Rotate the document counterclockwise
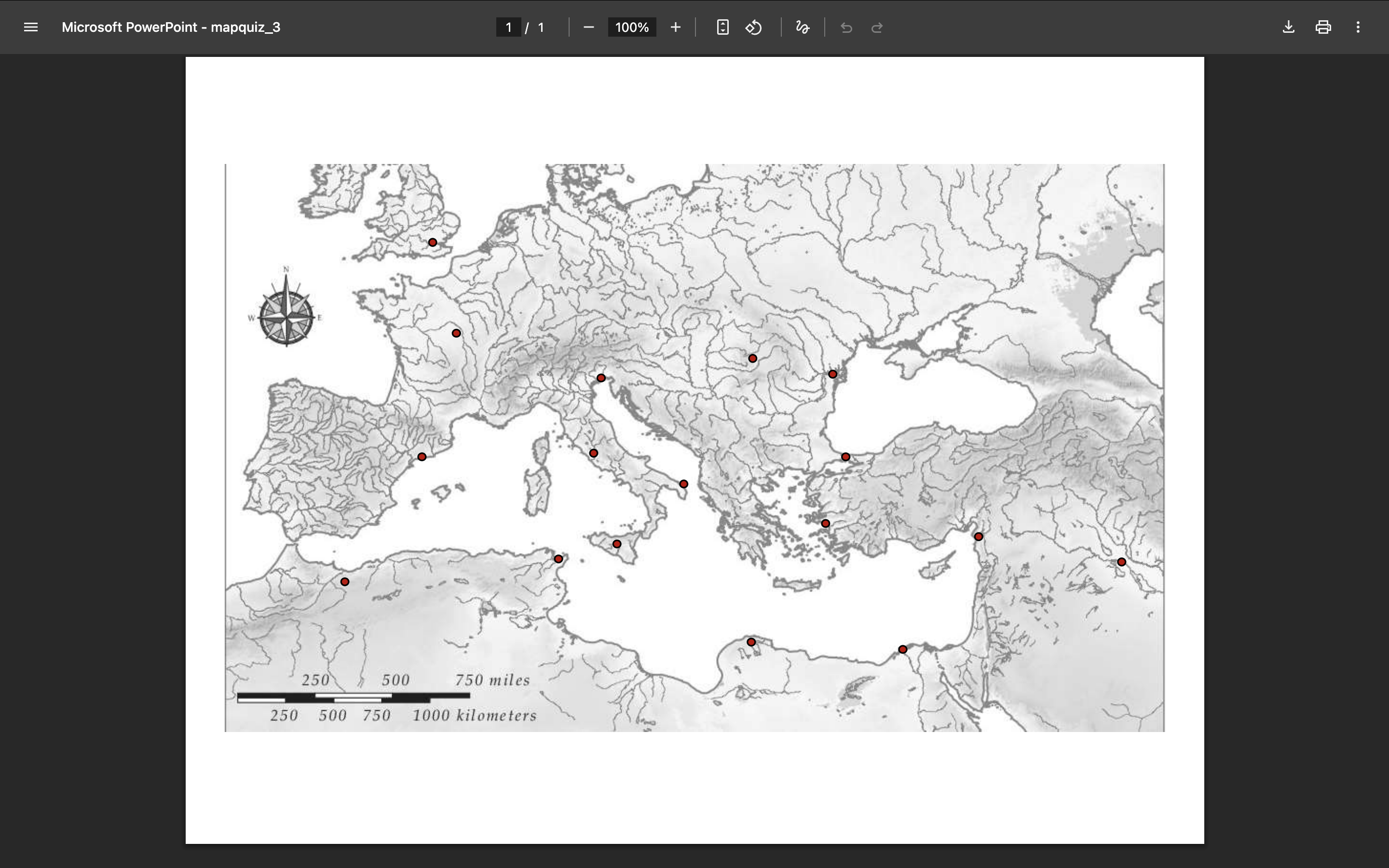The height and width of the screenshot is (868, 1389). click(754, 27)
